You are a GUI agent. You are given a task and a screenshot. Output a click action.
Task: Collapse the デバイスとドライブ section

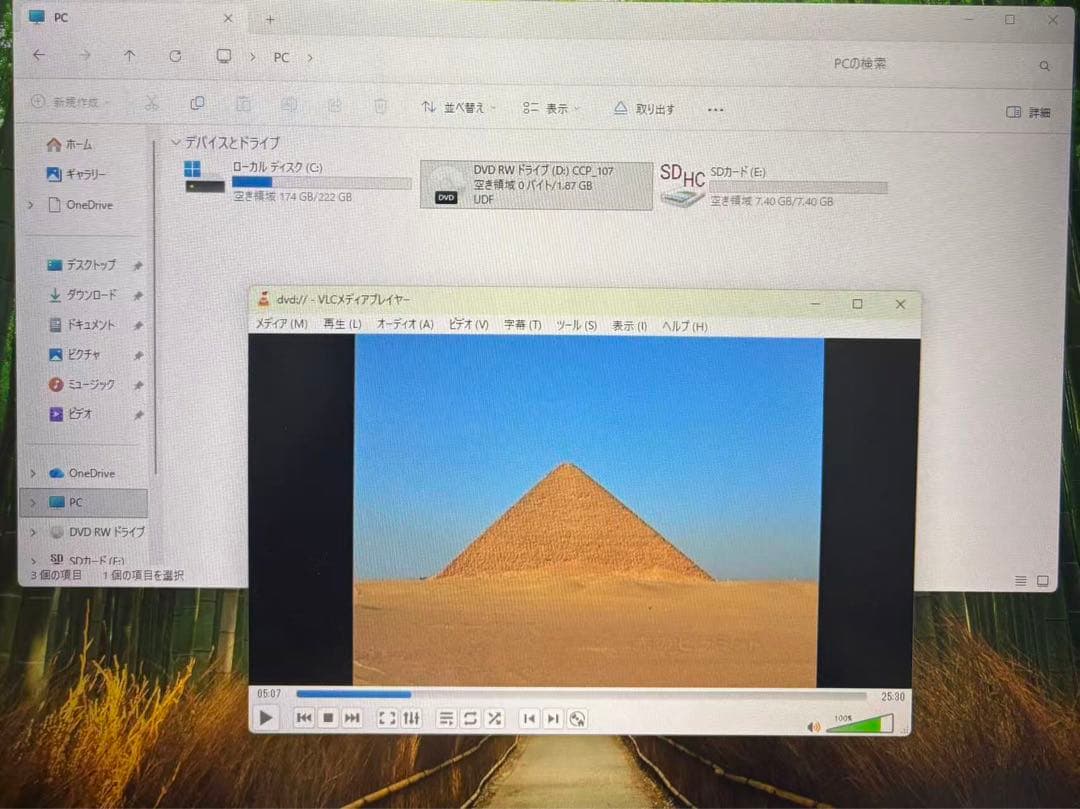coord(175,142)
